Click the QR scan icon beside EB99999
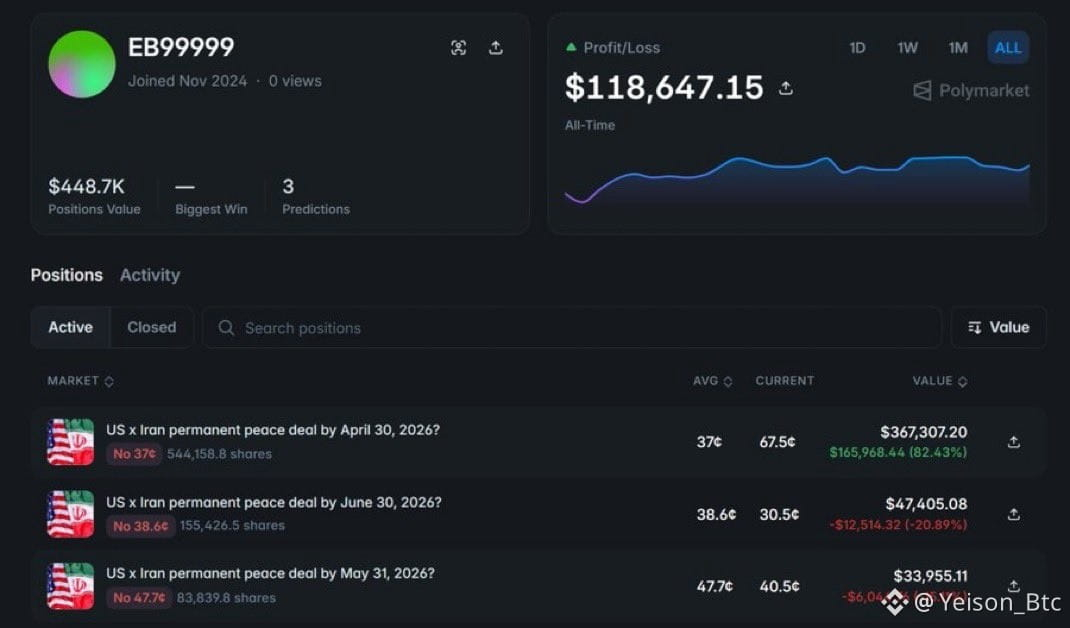 coord(459,48)
